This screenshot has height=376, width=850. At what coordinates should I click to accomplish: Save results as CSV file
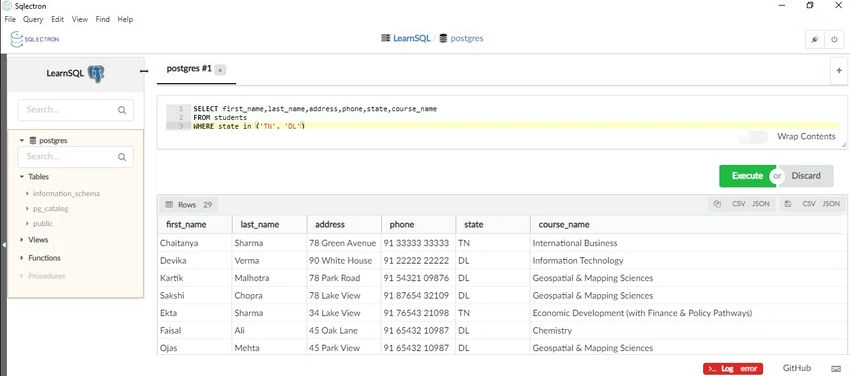tap(809, 204)
